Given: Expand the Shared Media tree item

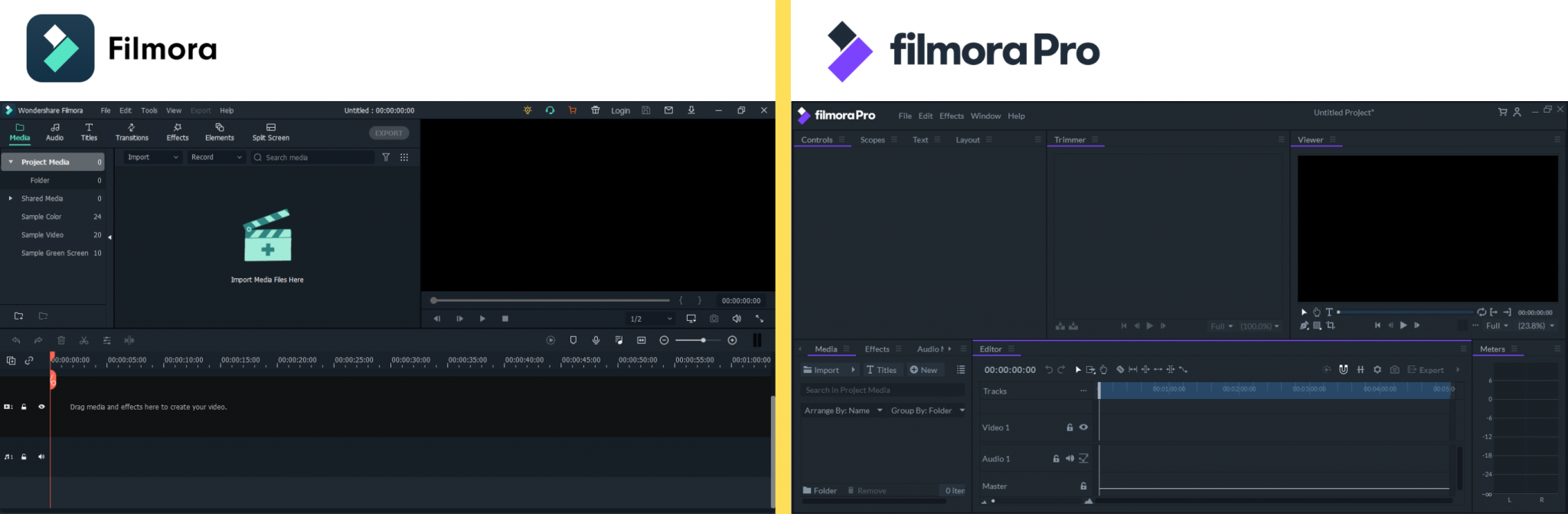Looking at the screenshot, I should [x=11, y=198].
